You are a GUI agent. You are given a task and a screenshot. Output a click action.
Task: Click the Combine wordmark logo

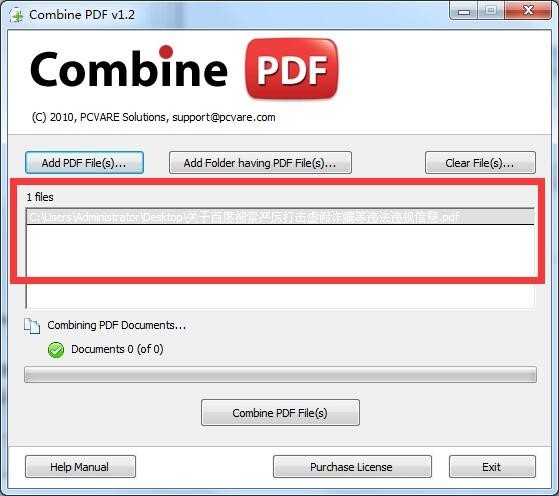coord(129,67)
